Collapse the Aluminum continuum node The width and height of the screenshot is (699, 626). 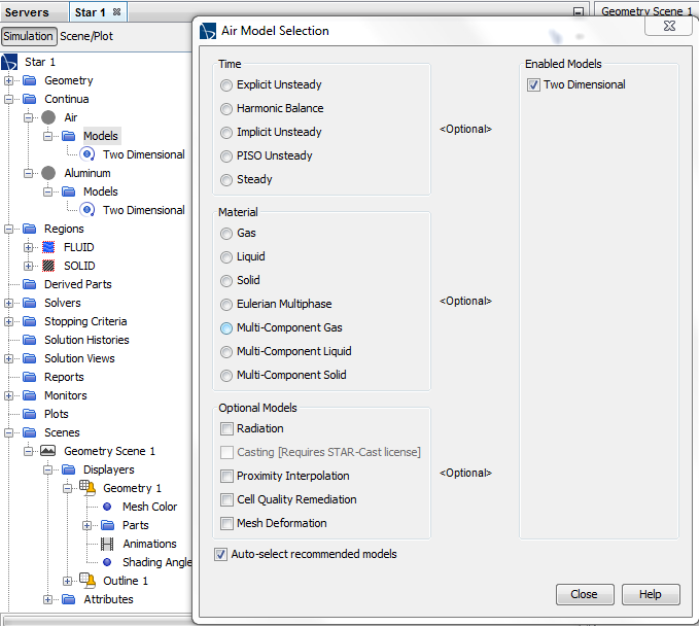pyautogui.click(x=28, y=173)
